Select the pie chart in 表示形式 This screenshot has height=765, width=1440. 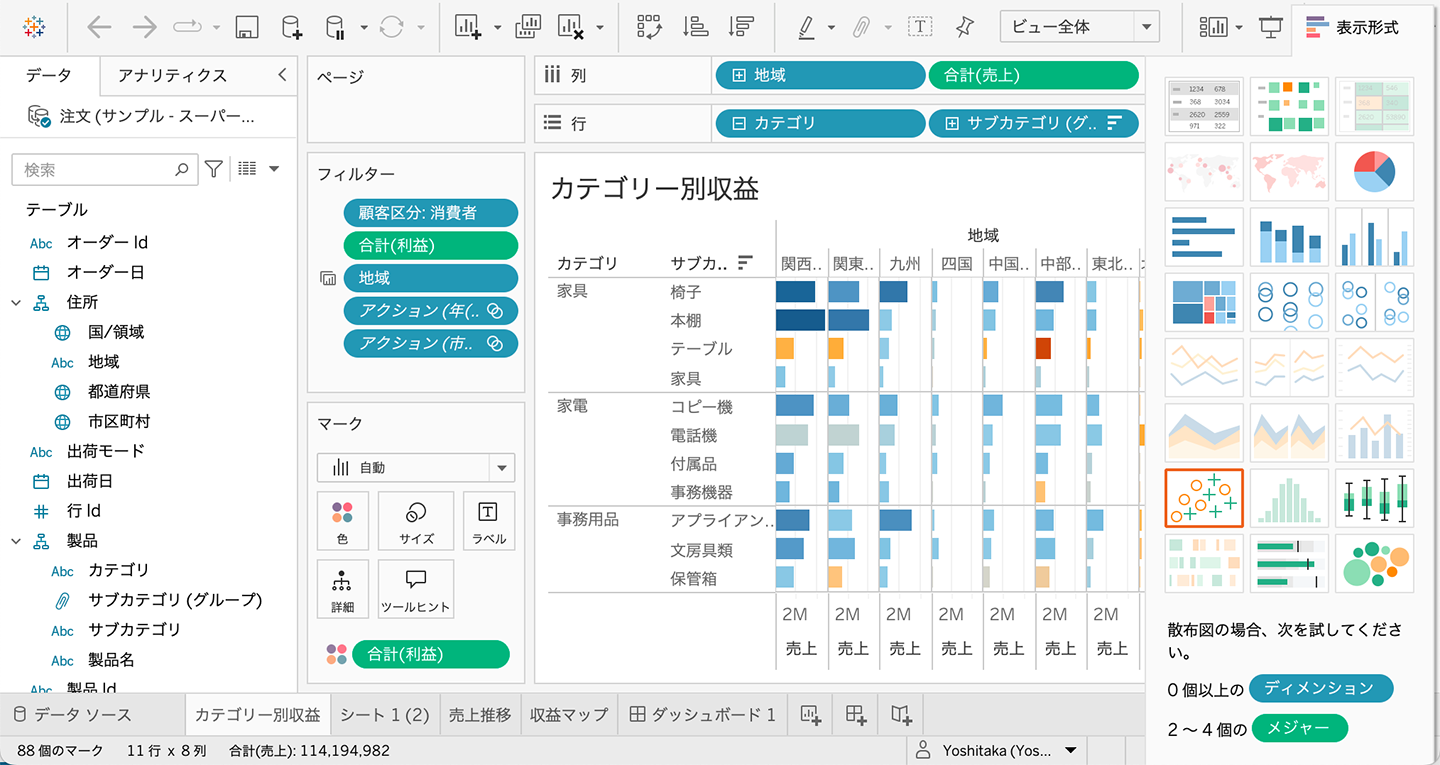1374,171
